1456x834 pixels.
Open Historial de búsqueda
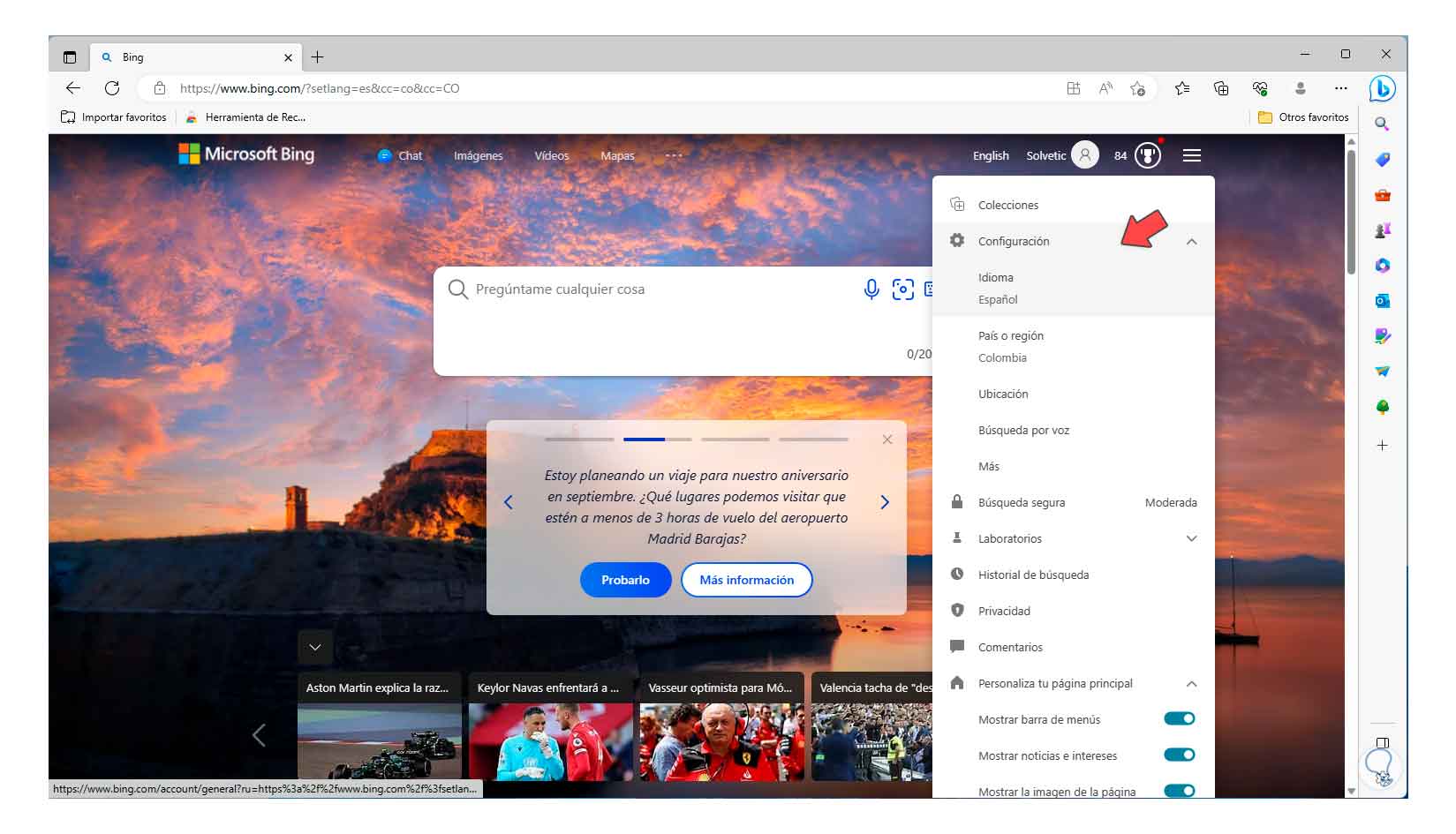1074,575
